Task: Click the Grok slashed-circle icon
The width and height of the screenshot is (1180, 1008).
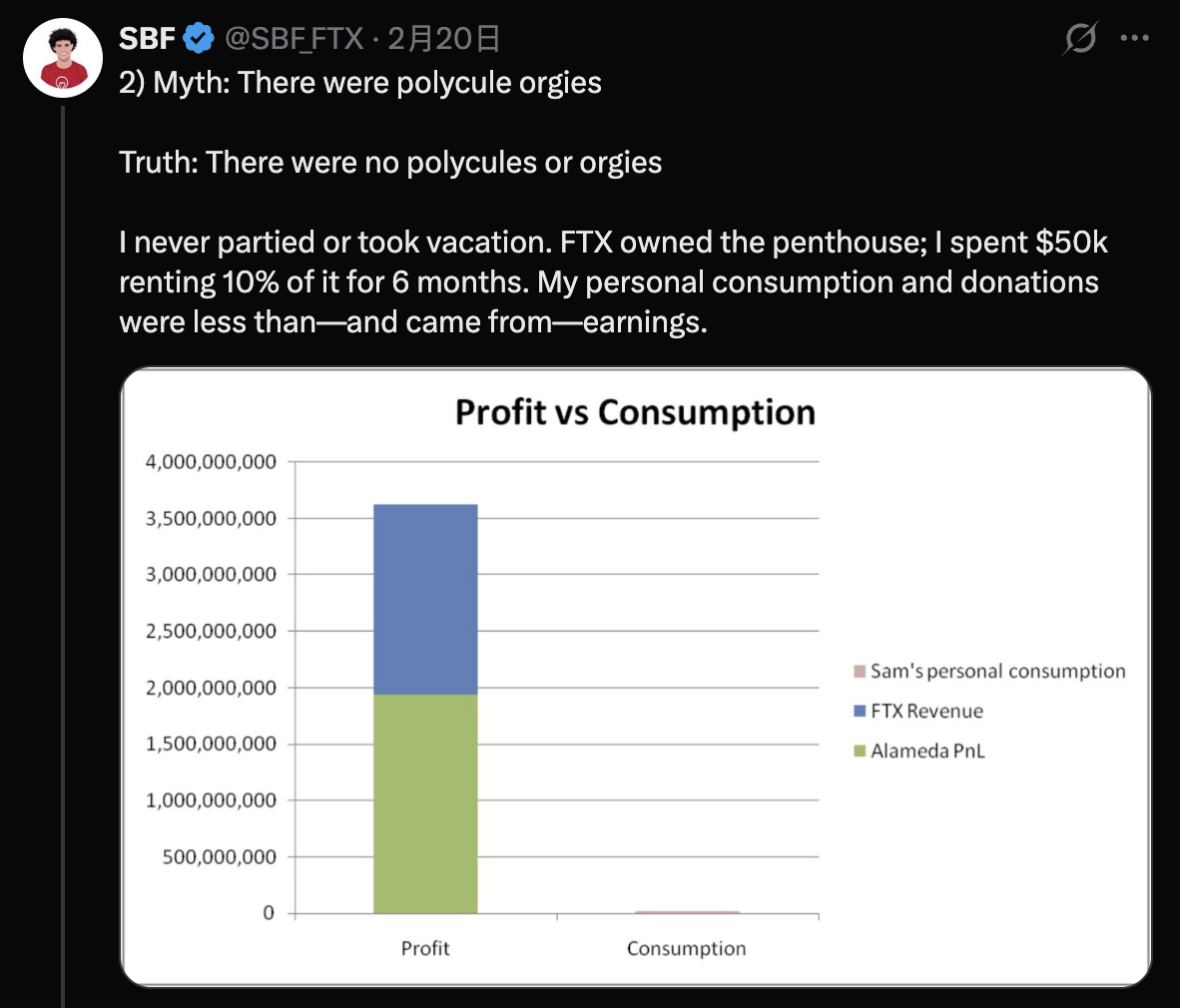Action: (x=1079, y=39)
